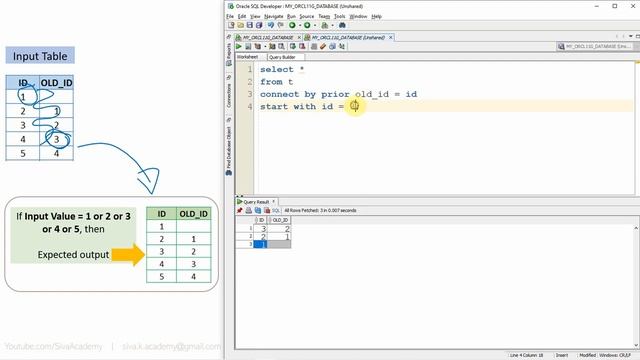Open the Tools menu
The image size is (640, 360).
pyautogui.click(x=340, y=16)
